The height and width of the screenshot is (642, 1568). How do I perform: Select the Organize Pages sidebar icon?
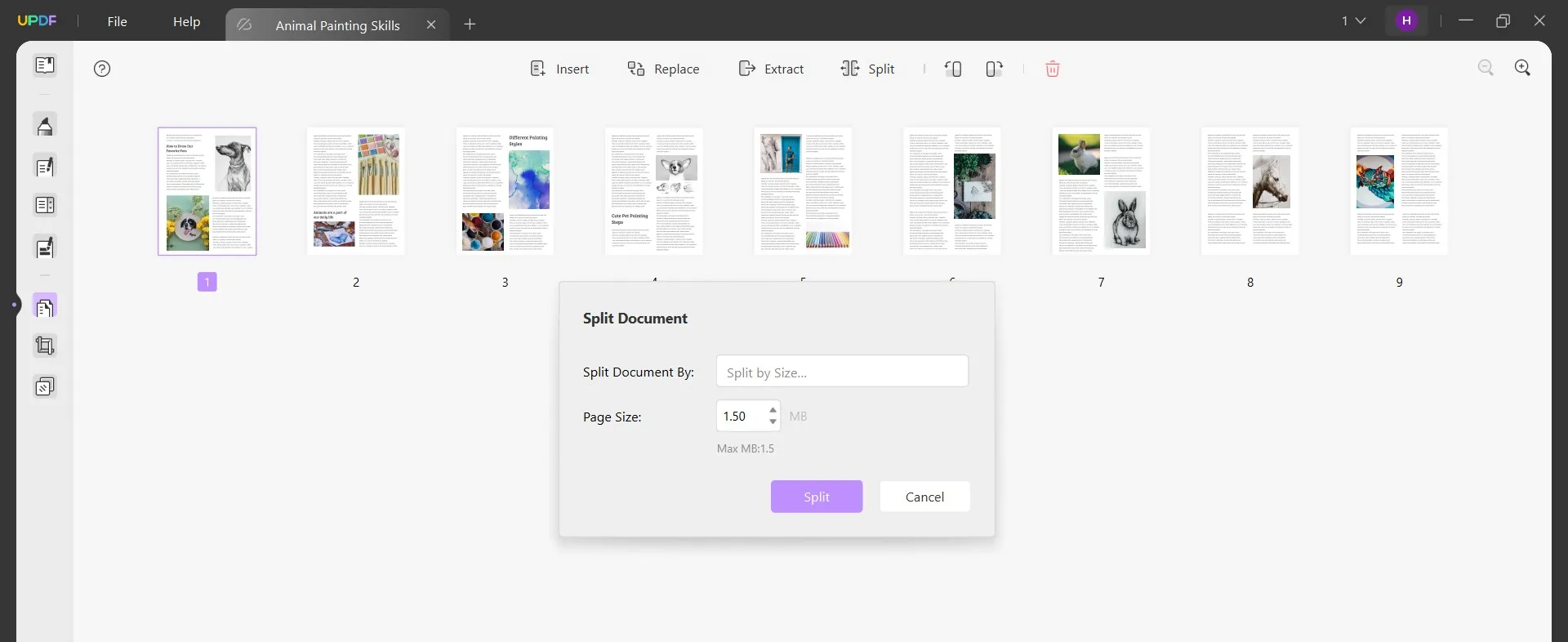(45, 307)
